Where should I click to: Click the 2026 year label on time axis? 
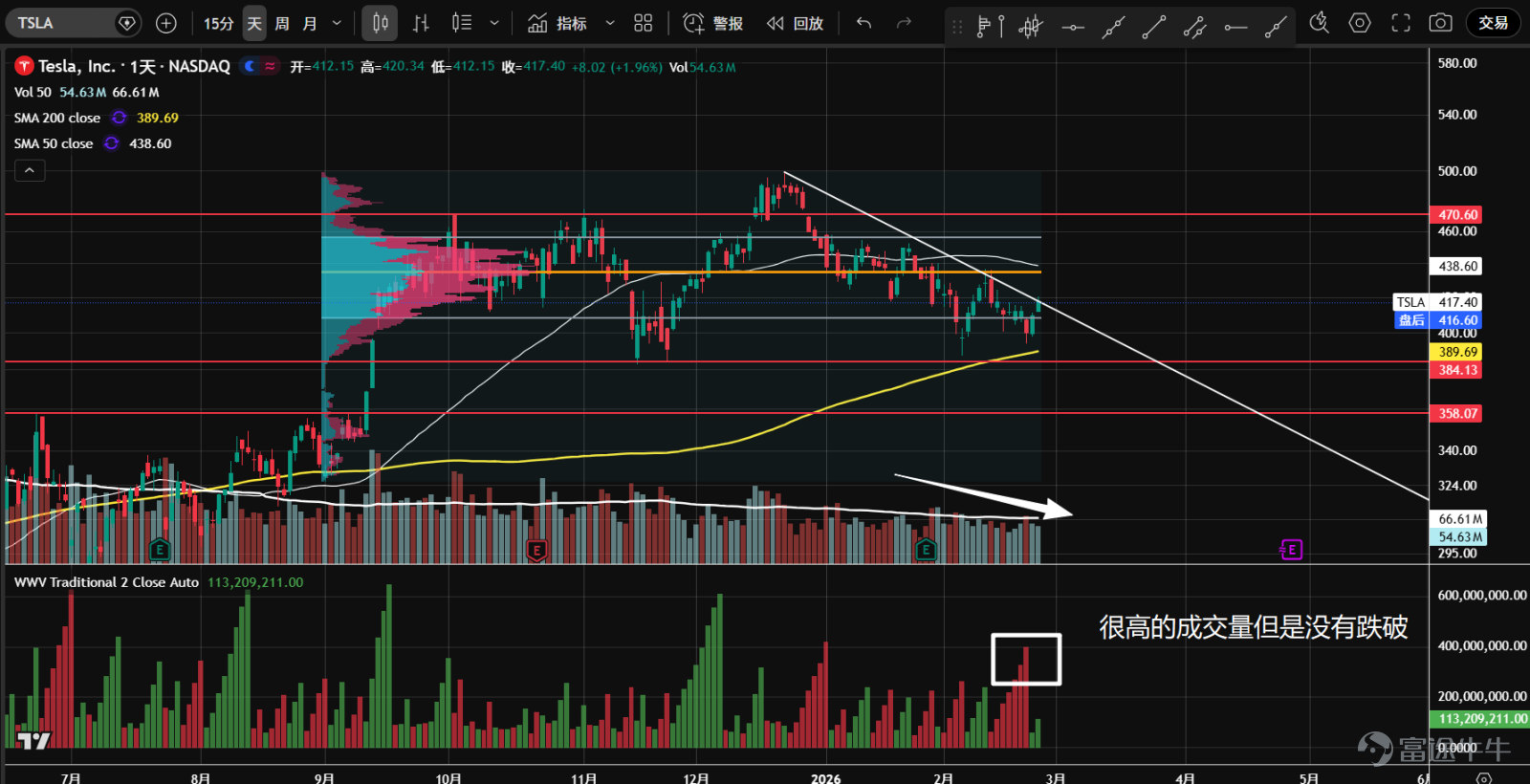[826, 778]
